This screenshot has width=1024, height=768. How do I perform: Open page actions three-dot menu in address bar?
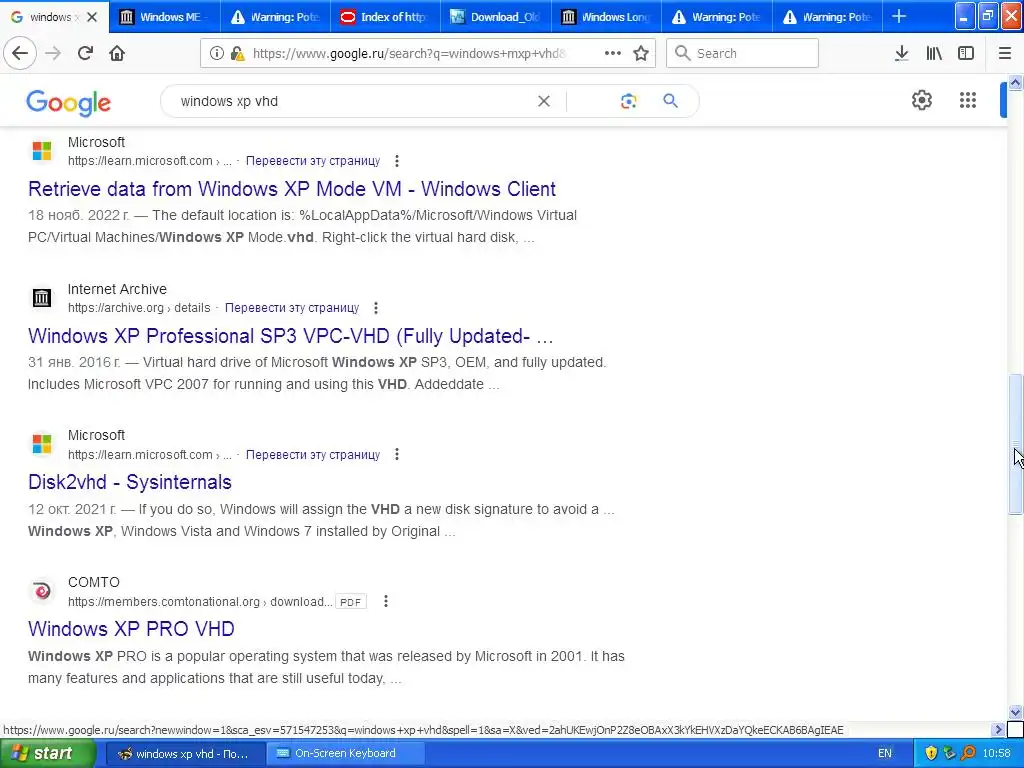point(613,53)
